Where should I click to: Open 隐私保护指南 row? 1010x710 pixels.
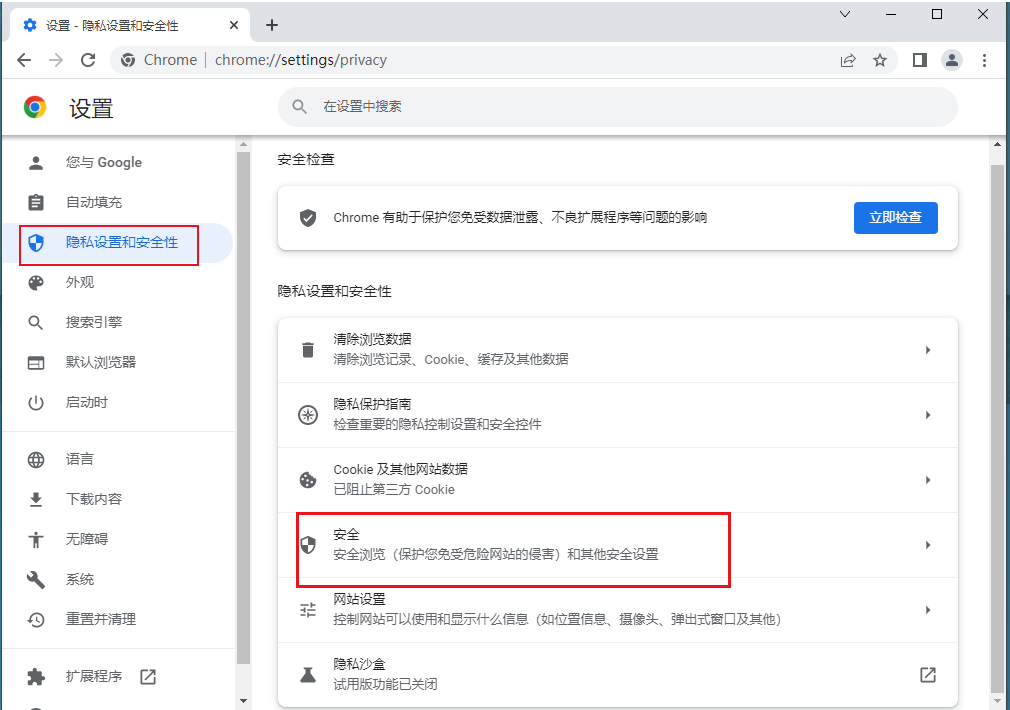coord(618,415)
